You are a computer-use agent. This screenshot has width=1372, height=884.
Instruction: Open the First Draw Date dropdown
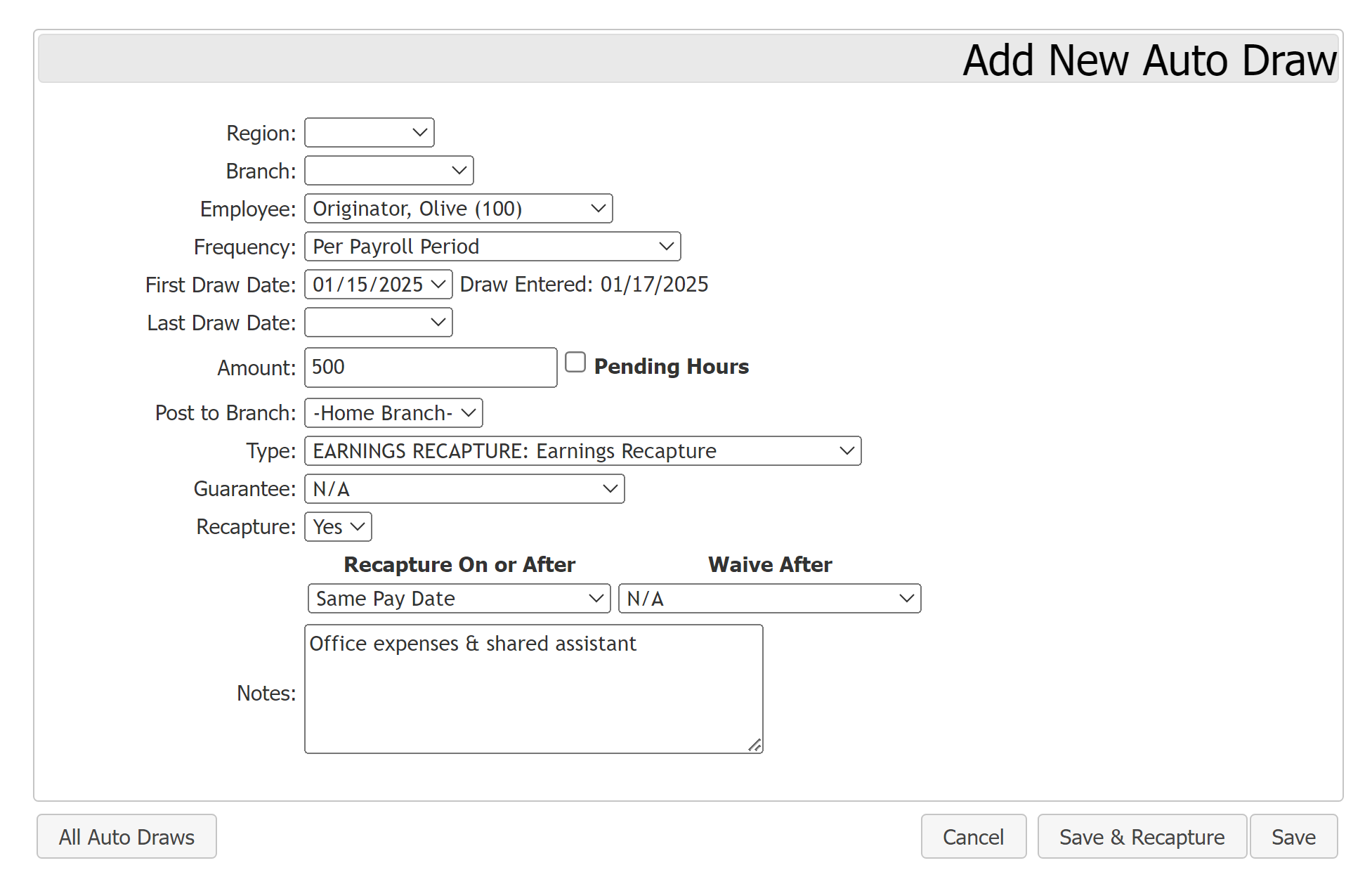point(378,285)
